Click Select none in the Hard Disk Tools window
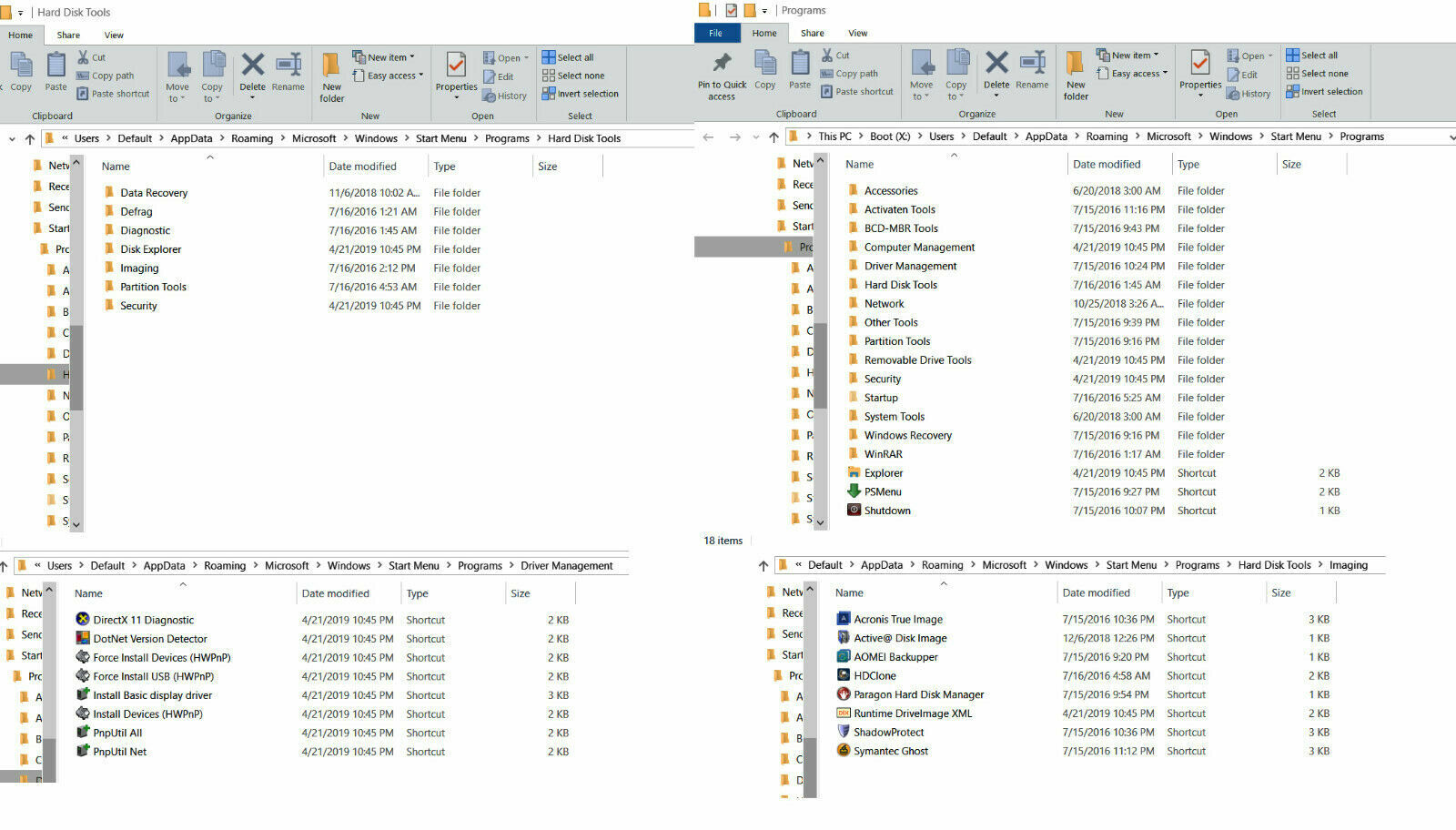The image size is (1456, 830). [573, 76]
